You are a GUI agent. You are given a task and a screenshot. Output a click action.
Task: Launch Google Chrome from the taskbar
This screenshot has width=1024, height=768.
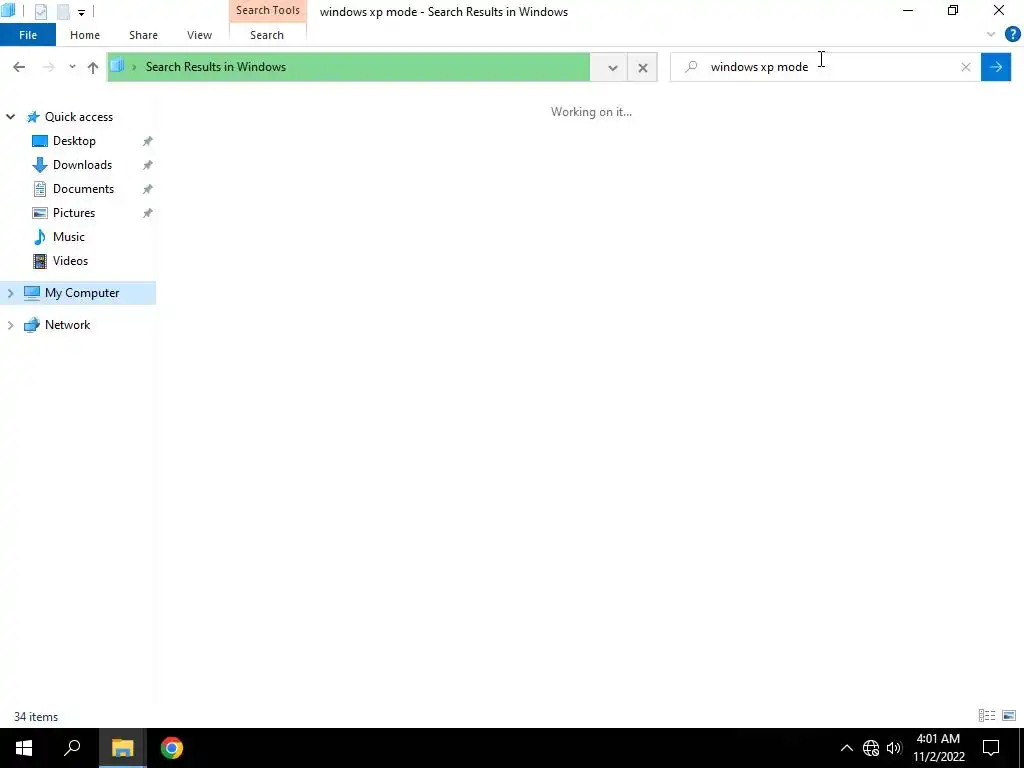[172, 748]
